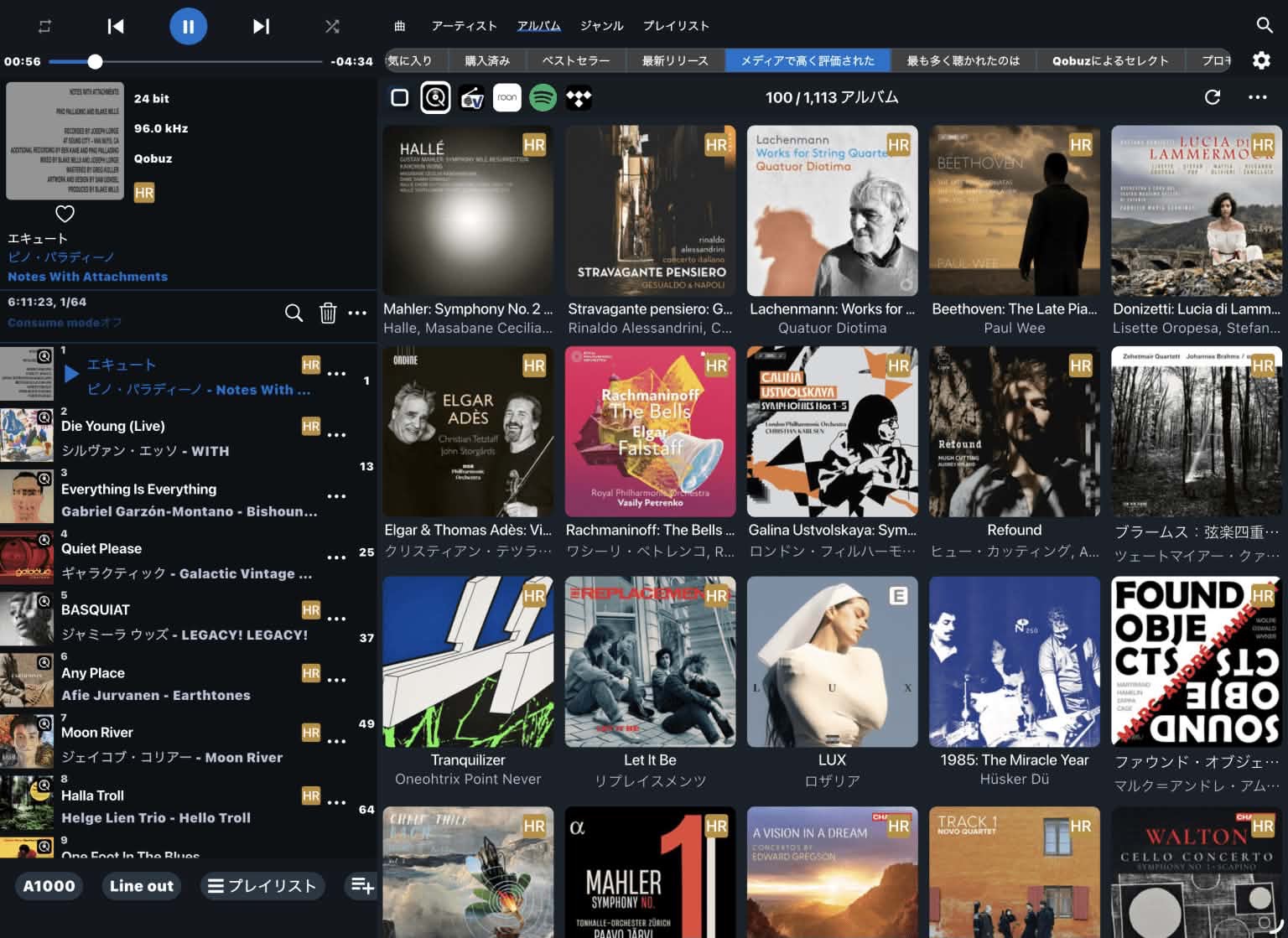Open options for BASQUIAT track
This screenshot has height=938, width=1288.
pos(336,619)
